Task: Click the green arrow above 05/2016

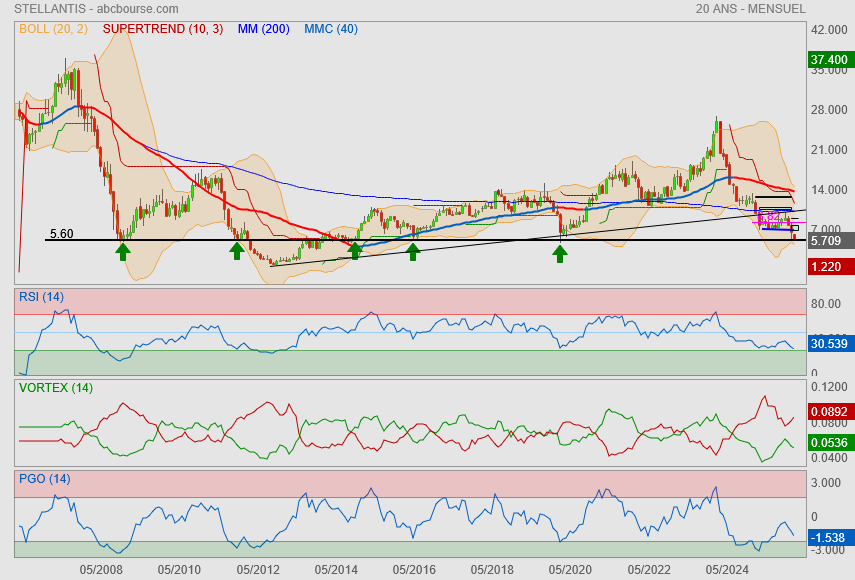Action: [413, 251]
